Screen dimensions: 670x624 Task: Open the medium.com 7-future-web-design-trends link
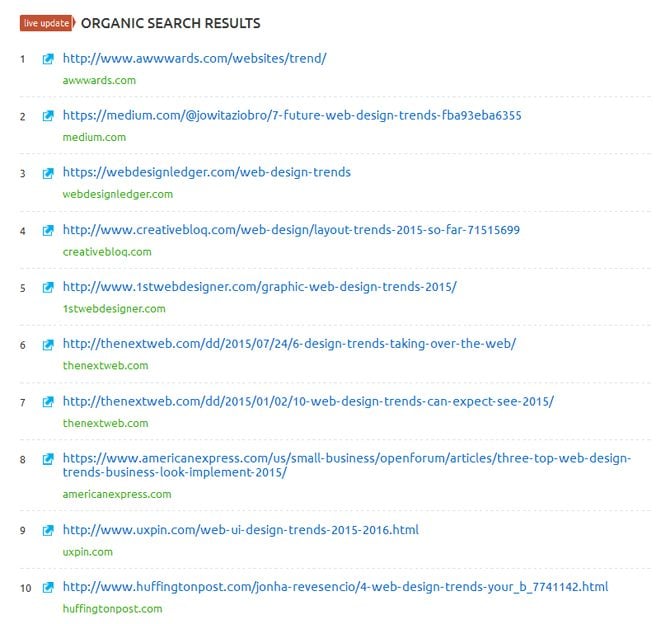[x=292, y=116]
